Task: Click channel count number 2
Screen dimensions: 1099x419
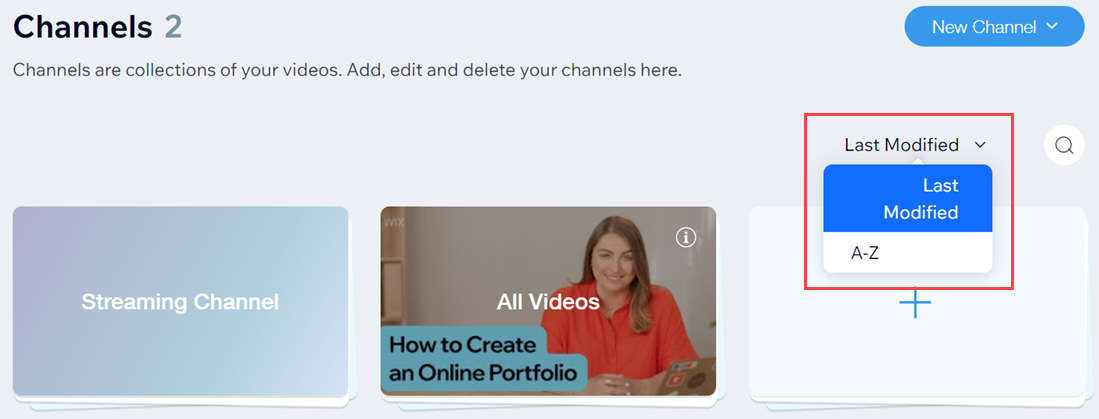Action: (x=173, y=27)
